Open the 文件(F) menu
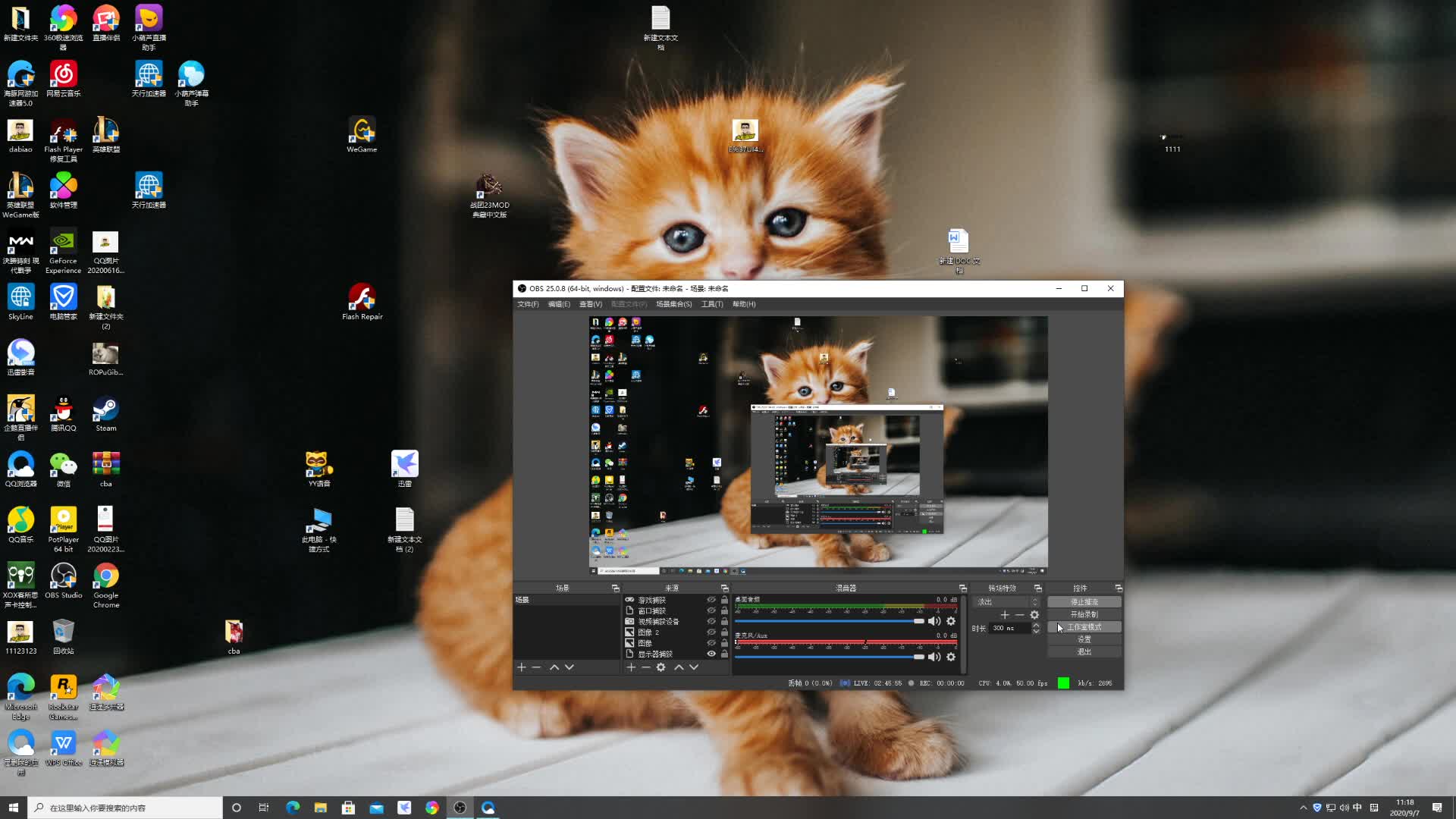Screen dimensions: 1456x819 (x=528, y=304)
